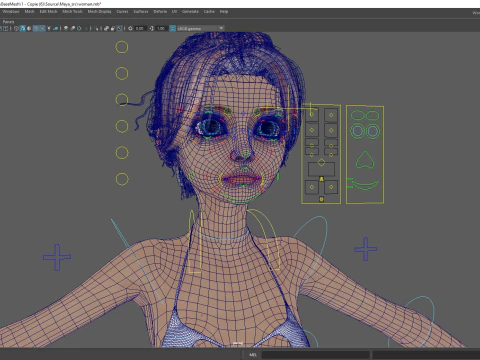Select the blue cross control near left arm
480x360 pixels.
57,257
